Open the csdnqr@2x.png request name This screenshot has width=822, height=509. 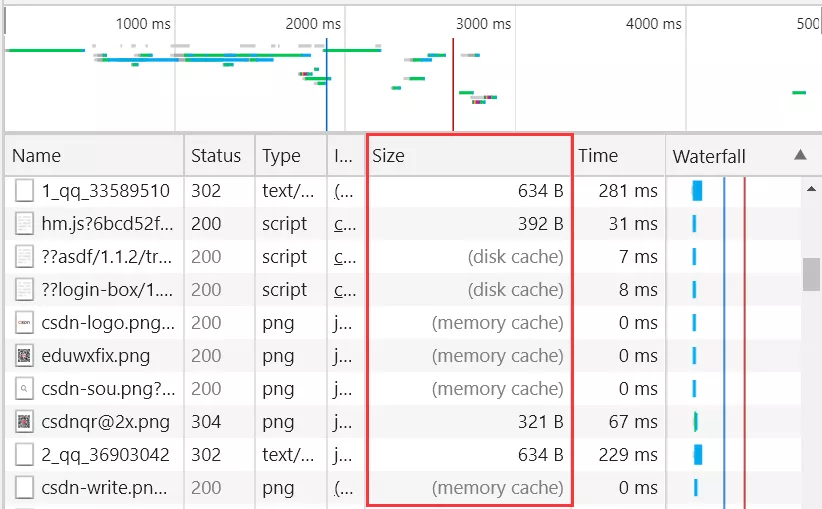click(x=105, y=422)
